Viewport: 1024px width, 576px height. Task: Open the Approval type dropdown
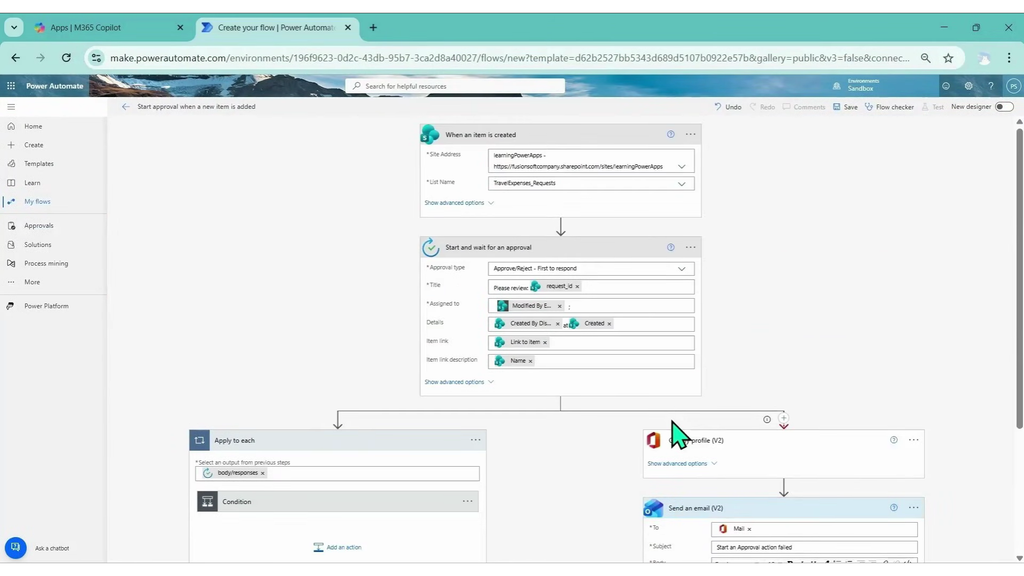(681, 268)
